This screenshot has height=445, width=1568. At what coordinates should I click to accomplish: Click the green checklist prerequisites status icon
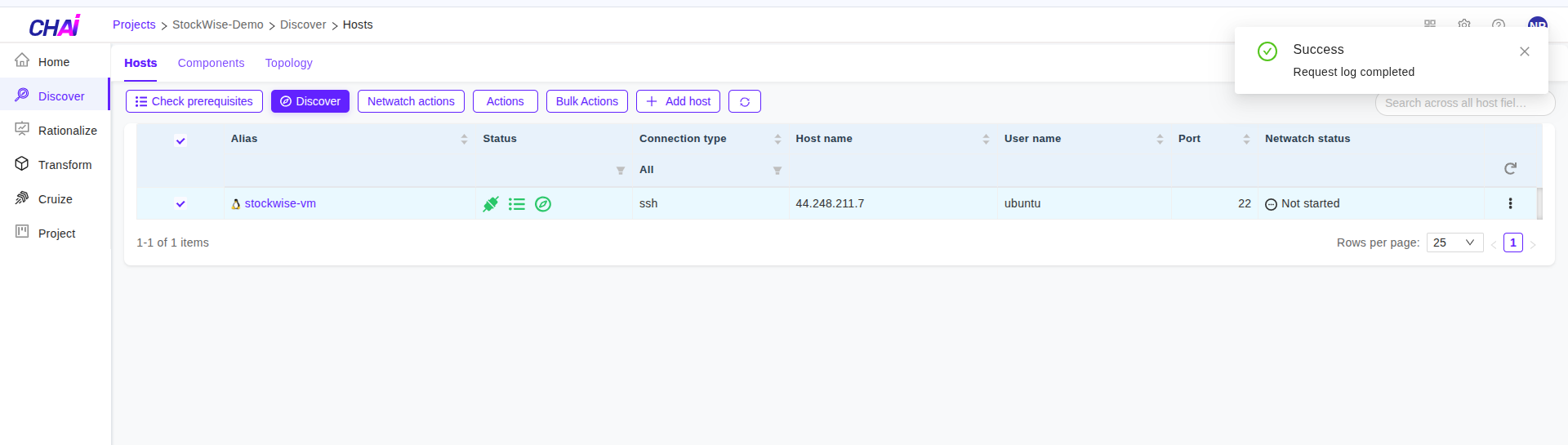tap(517, 204)
